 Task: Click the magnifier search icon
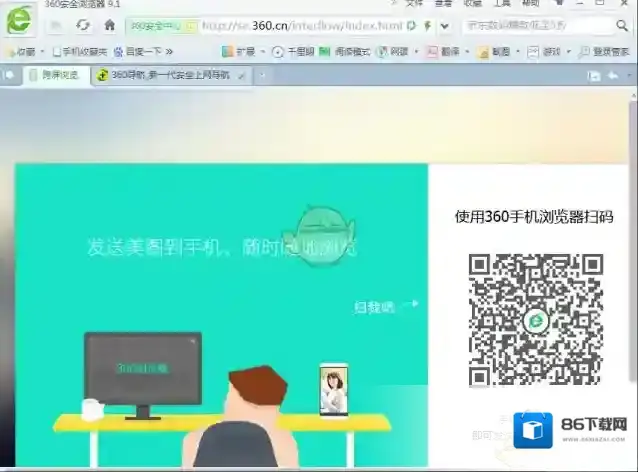(x=622, y=25)
